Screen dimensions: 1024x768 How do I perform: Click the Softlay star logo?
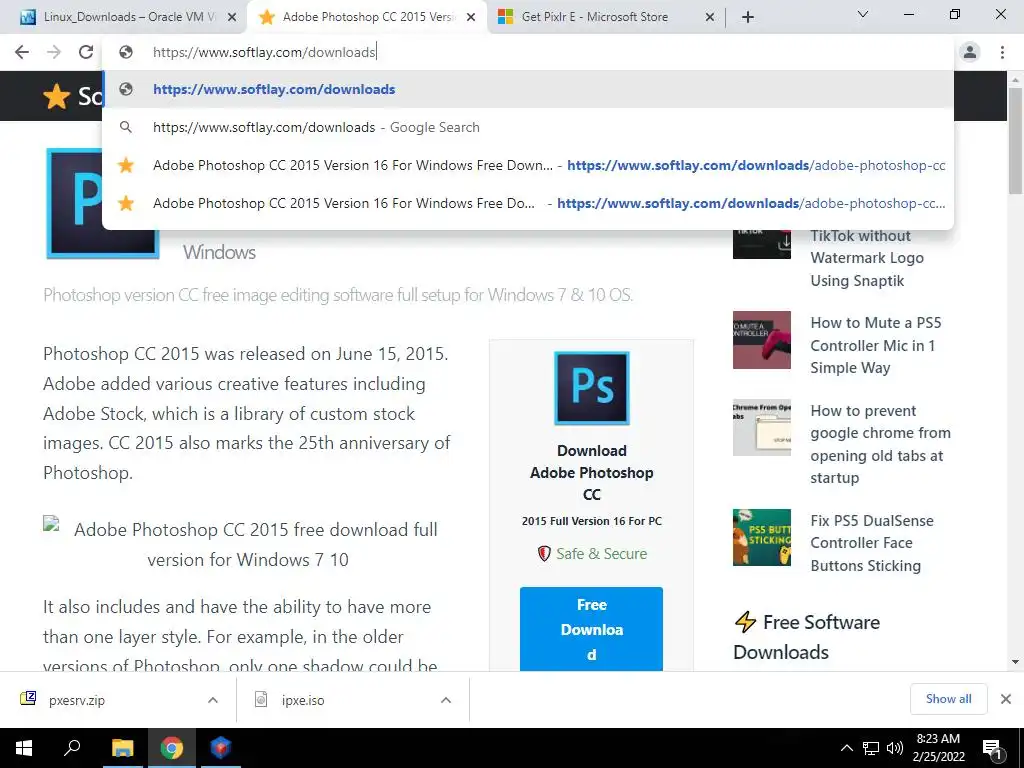point(57,97)
